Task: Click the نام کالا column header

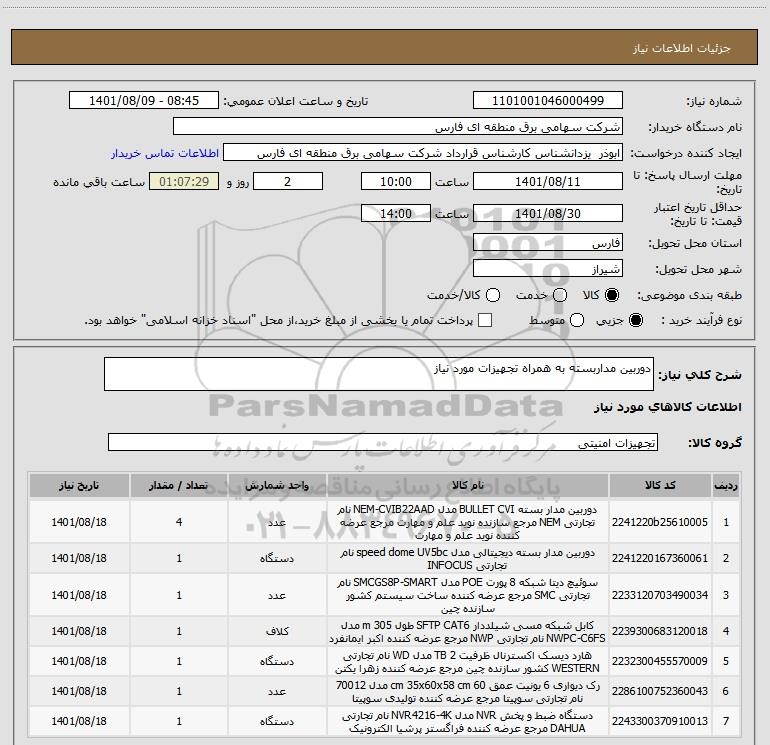Action: 468,486
